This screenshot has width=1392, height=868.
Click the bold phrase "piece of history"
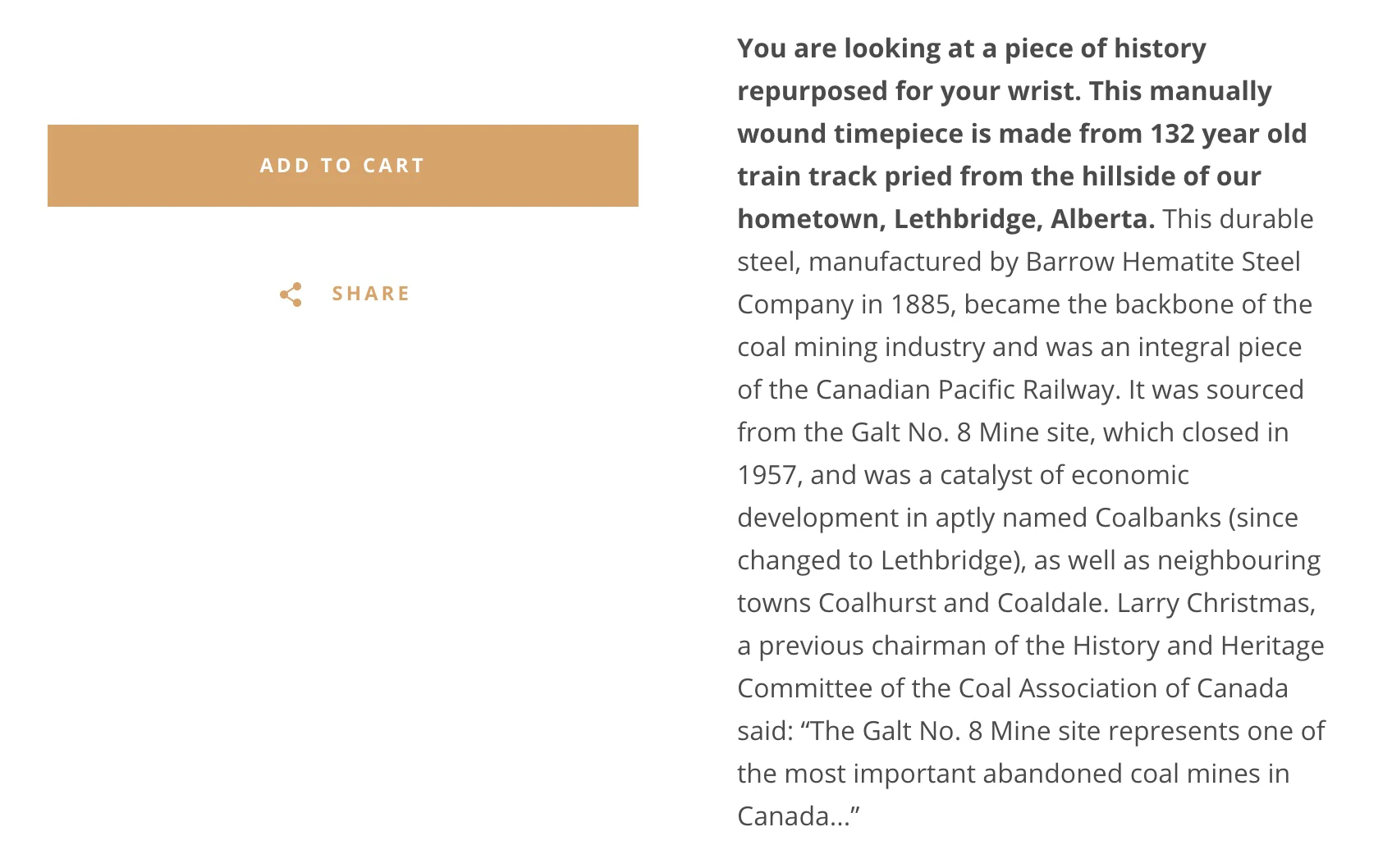click(1105, 48)
